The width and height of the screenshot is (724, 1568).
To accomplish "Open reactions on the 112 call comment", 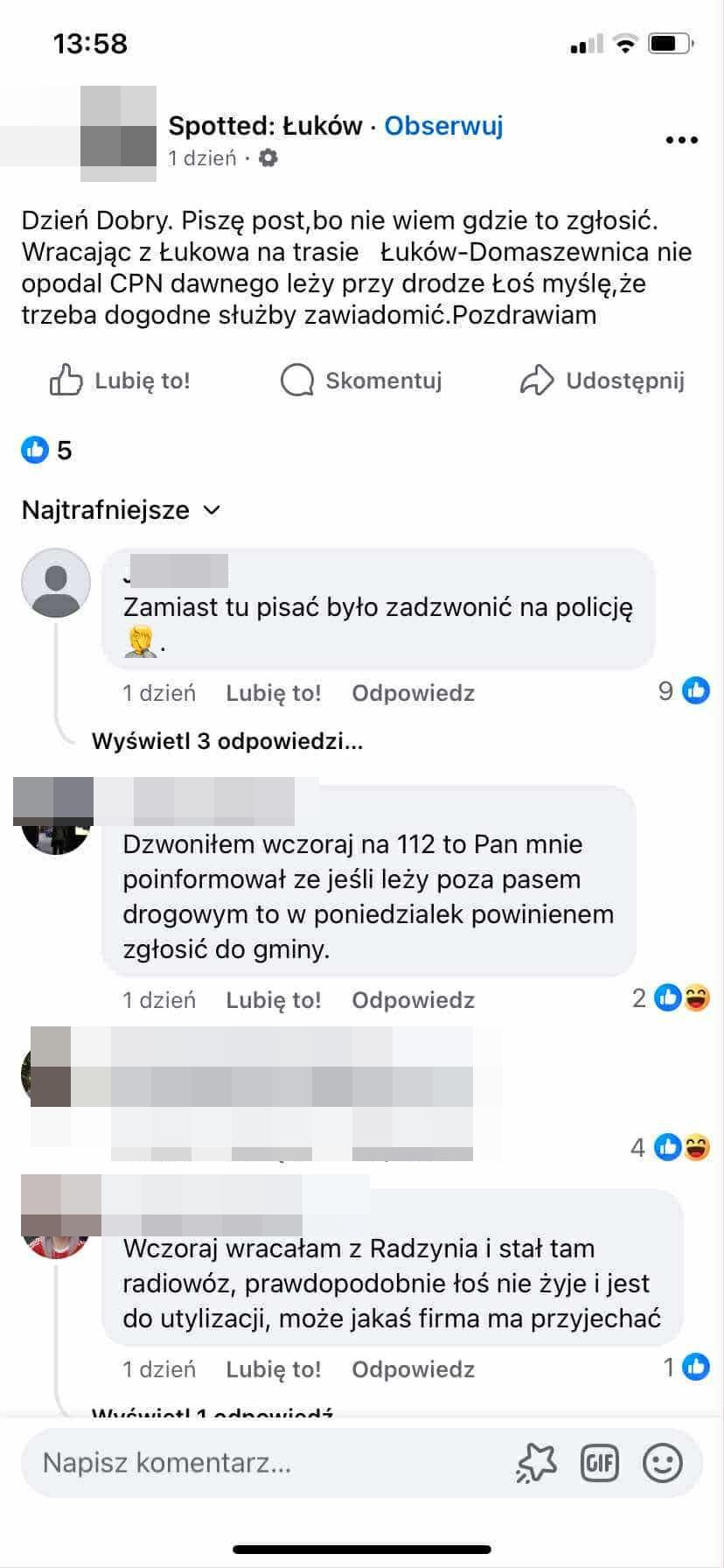I will click(671, 997).
